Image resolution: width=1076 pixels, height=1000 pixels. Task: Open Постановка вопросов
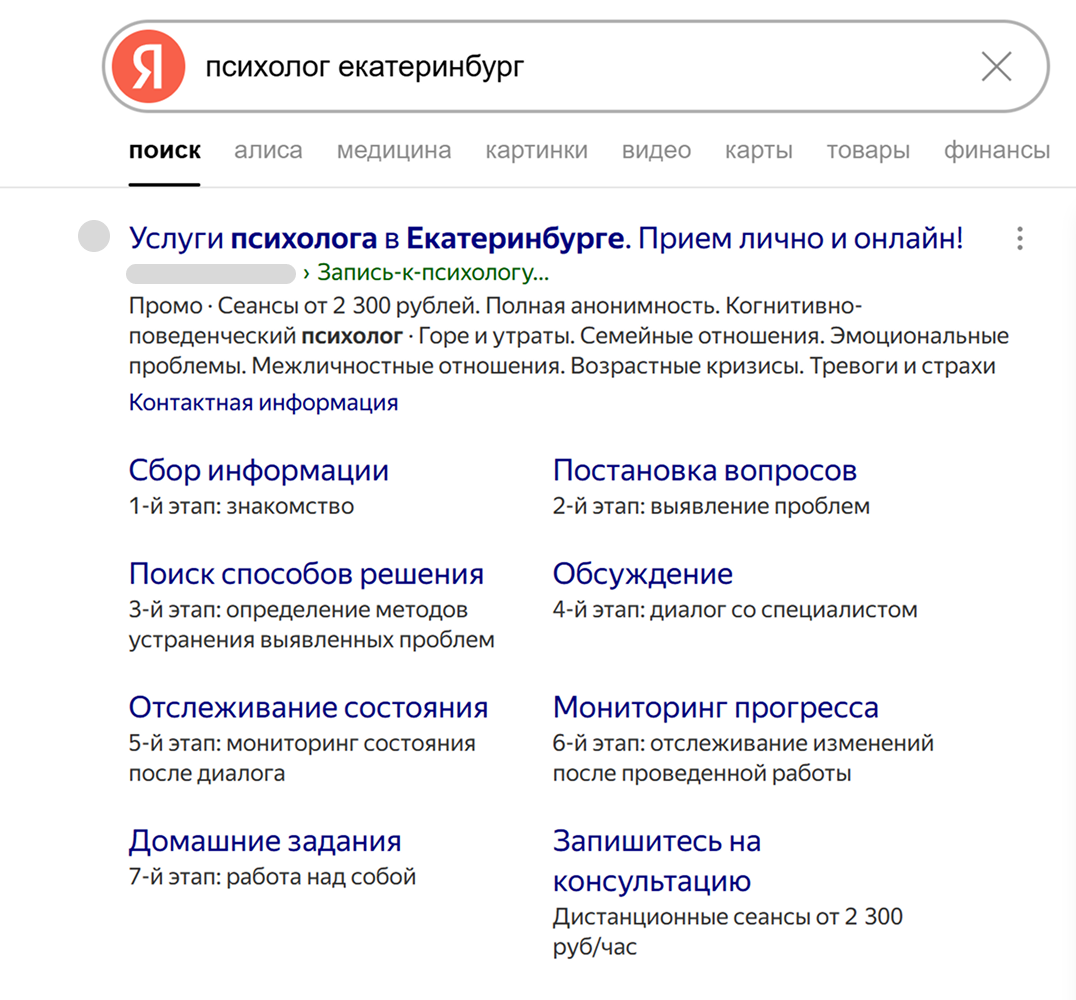click(x=705, y=470)
